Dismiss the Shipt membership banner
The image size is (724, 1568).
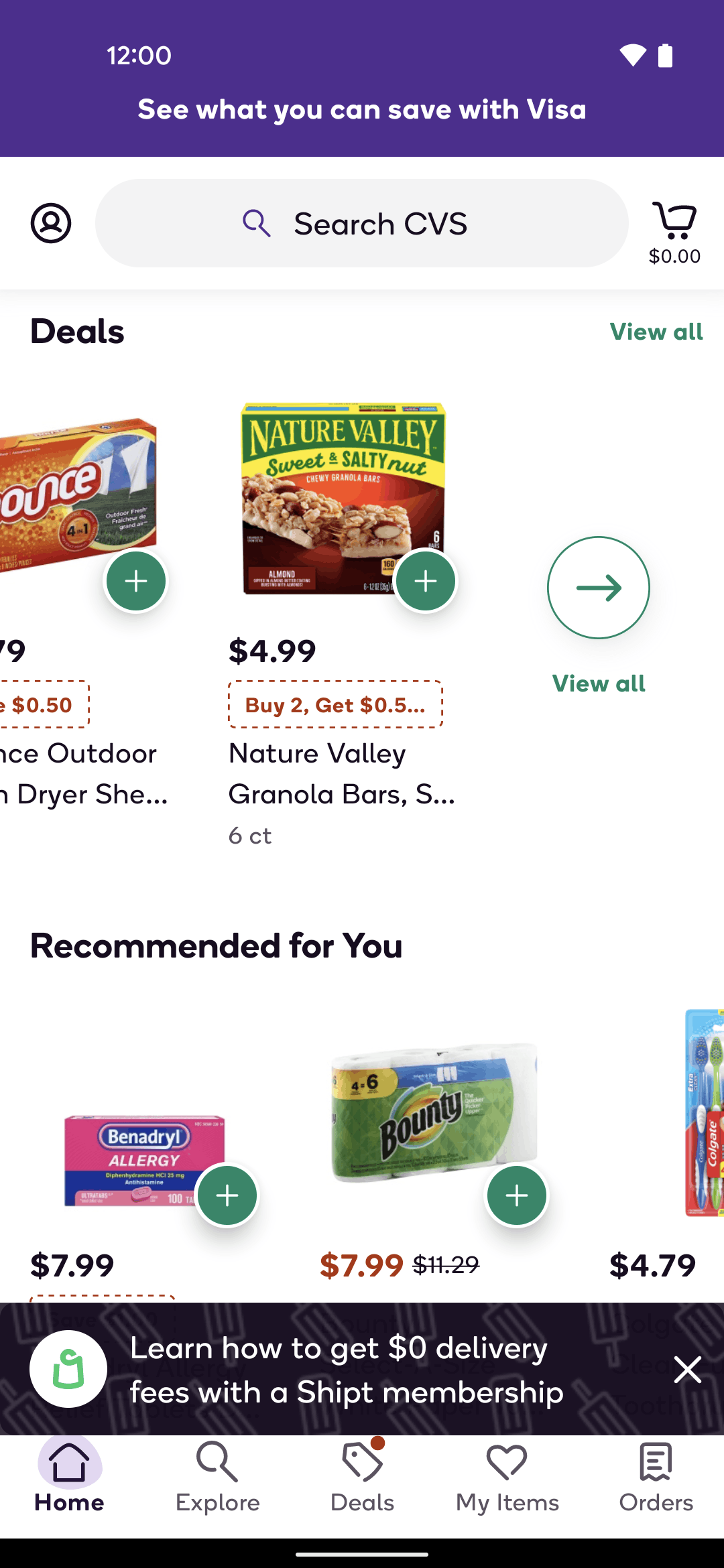(x=688, y=1369)
